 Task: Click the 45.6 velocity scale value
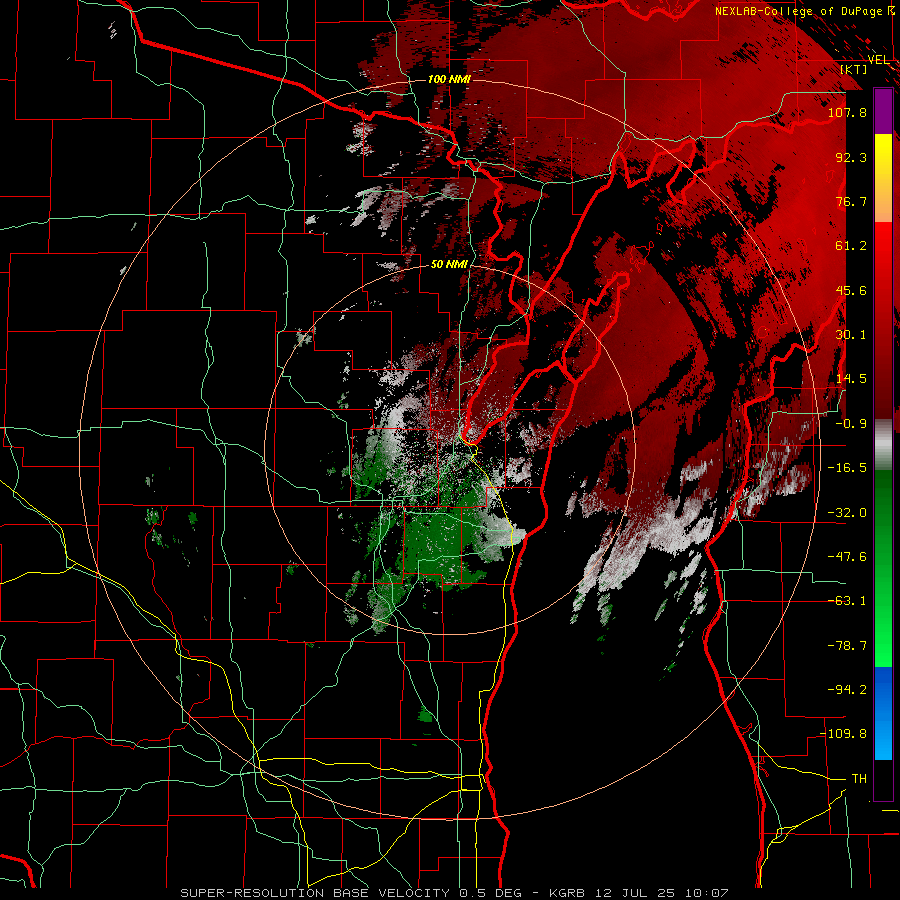pyautogui.click(x=851, y=290)
